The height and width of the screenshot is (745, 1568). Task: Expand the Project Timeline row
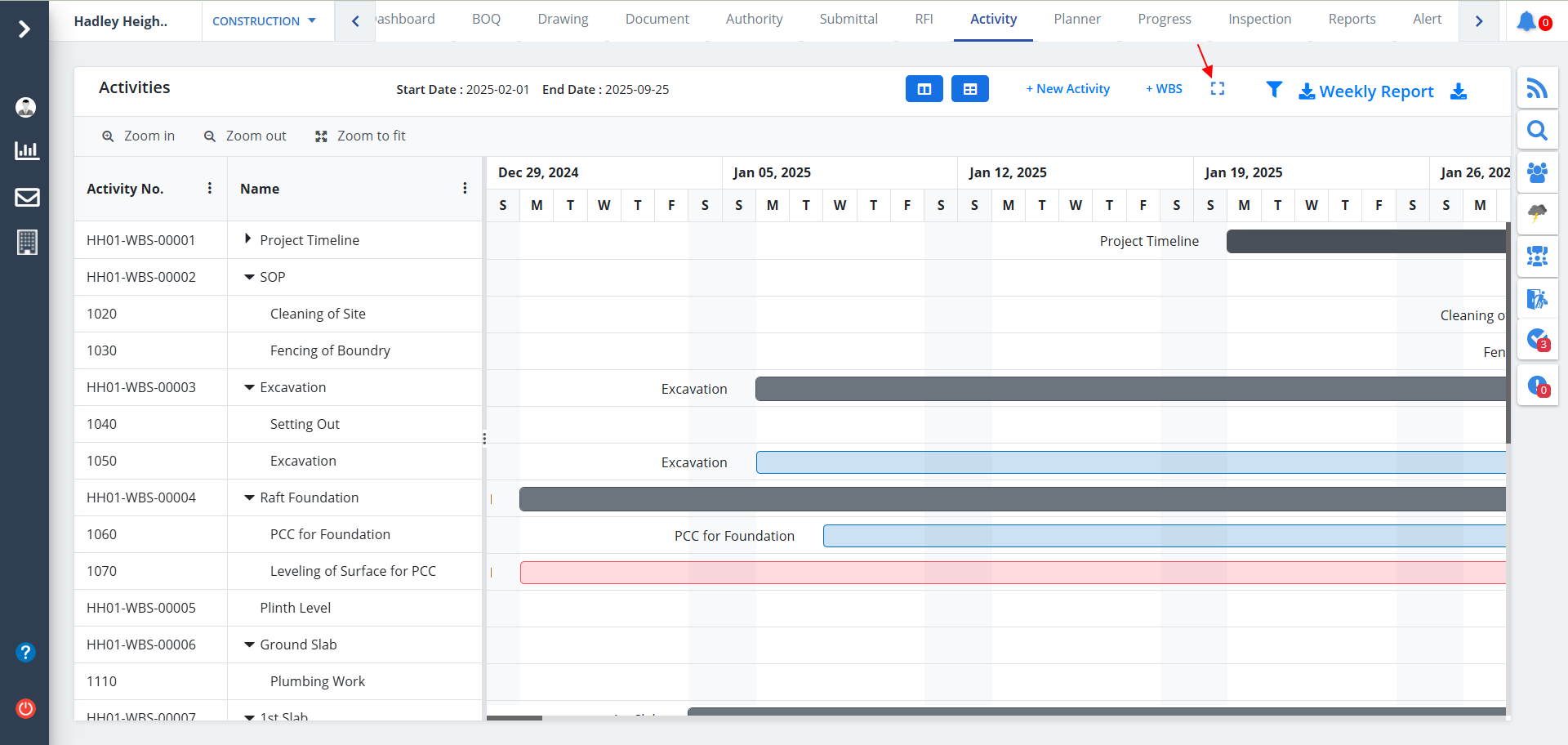247,239
